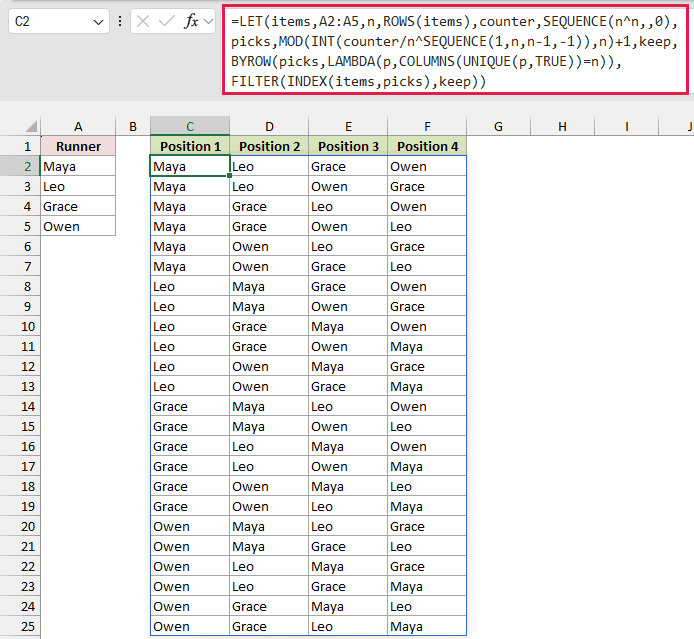The image size is (694, 639).
Task: Click inside the LET formula text
Action: [455, 51]
